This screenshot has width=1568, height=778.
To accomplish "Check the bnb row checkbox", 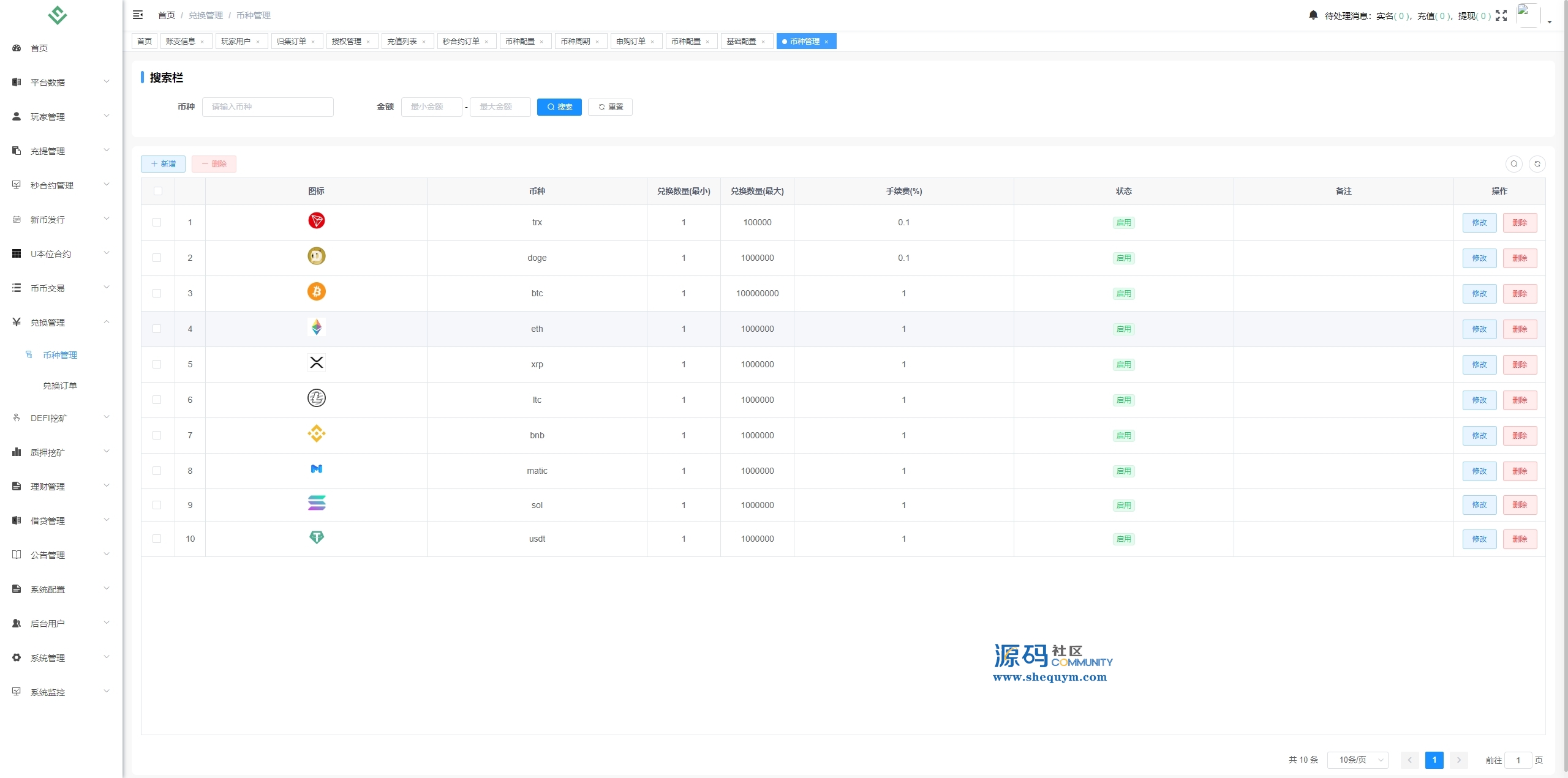I will click(157, 435).
